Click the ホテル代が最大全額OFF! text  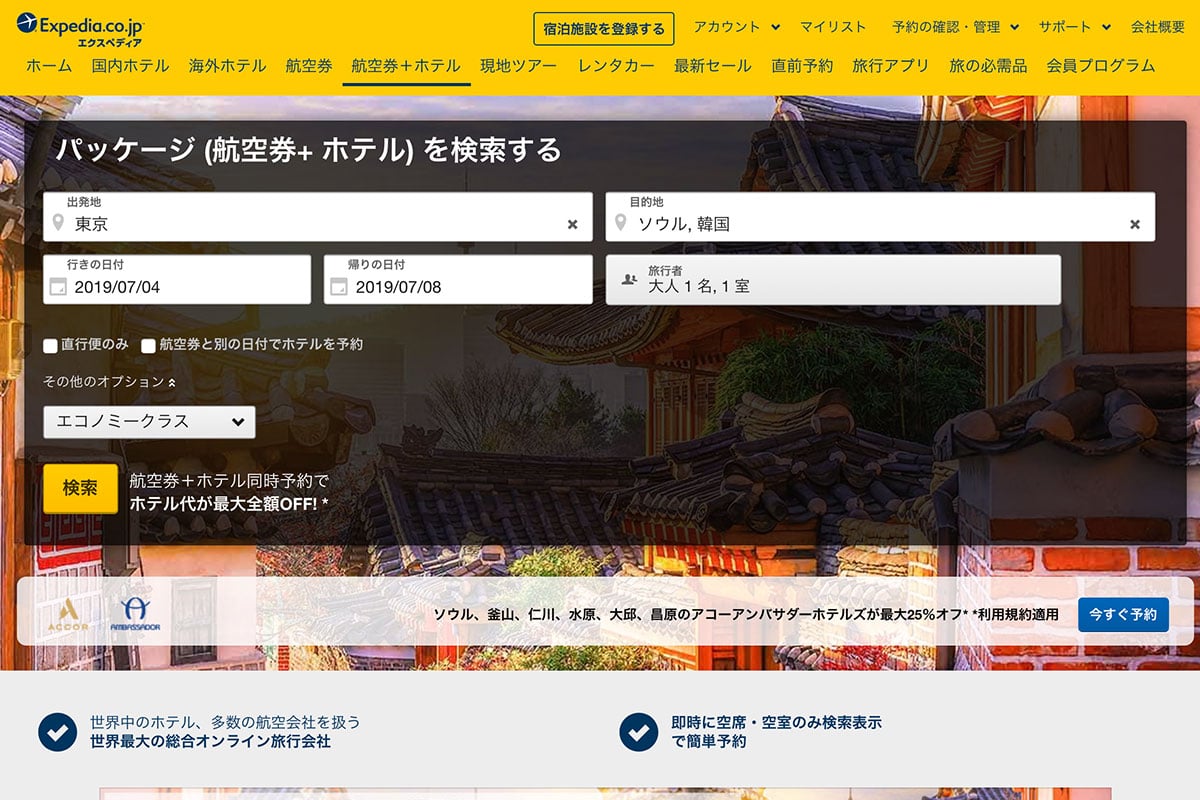[229, 504]
